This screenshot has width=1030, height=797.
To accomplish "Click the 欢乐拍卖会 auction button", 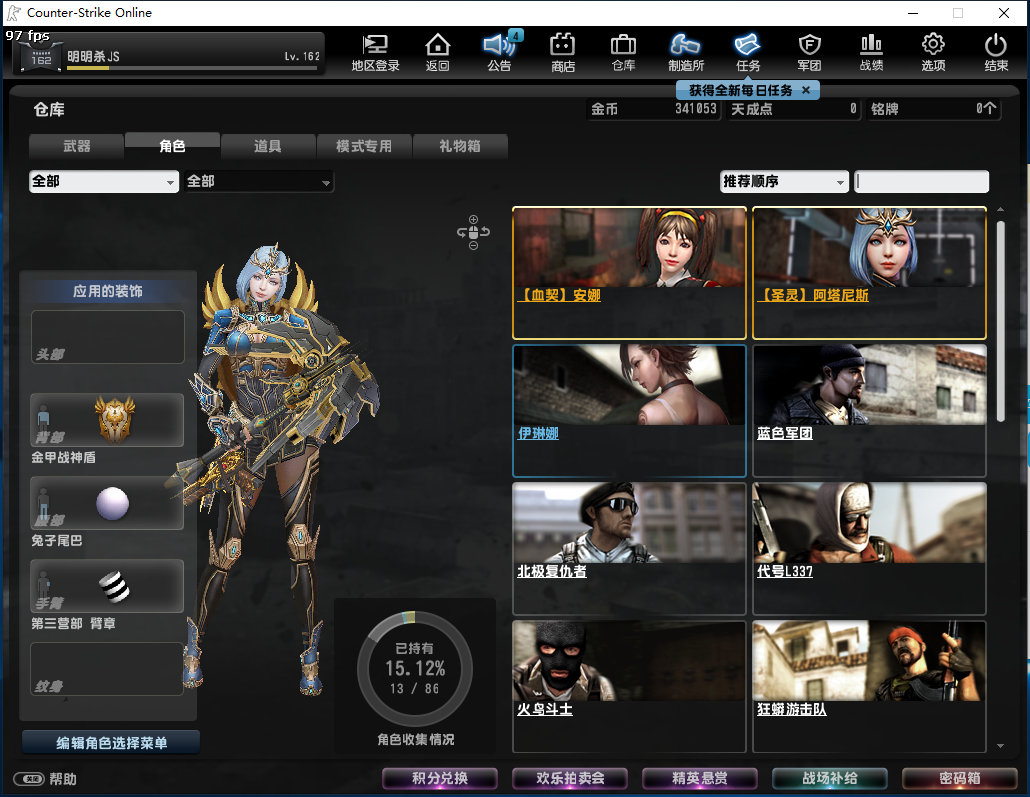I will (570, 779).
